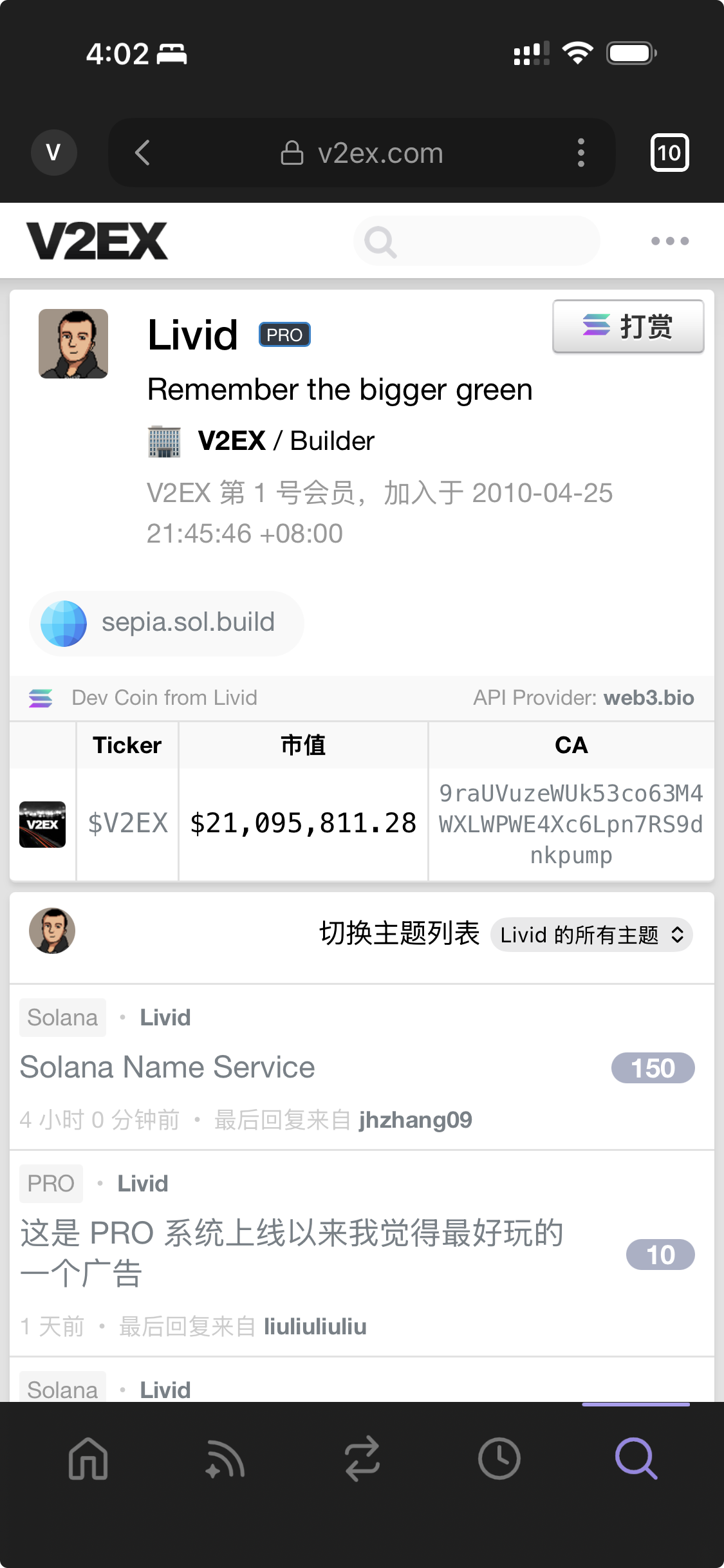Select the search tab in bottom bar
The width and height of the screenshot is (724, 1568).
tap(636, 1459)
